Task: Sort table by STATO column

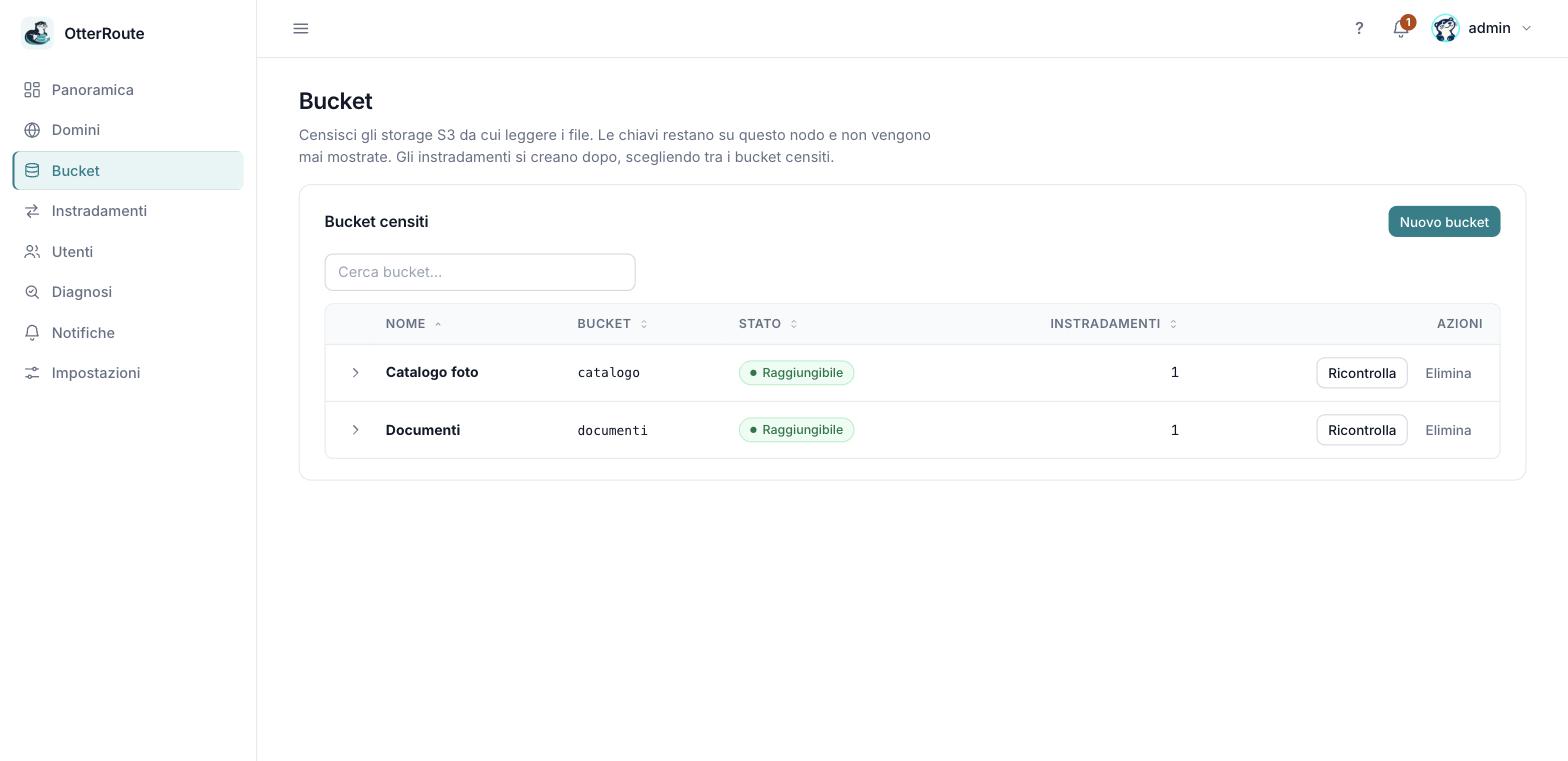Action: pos(768,324)
